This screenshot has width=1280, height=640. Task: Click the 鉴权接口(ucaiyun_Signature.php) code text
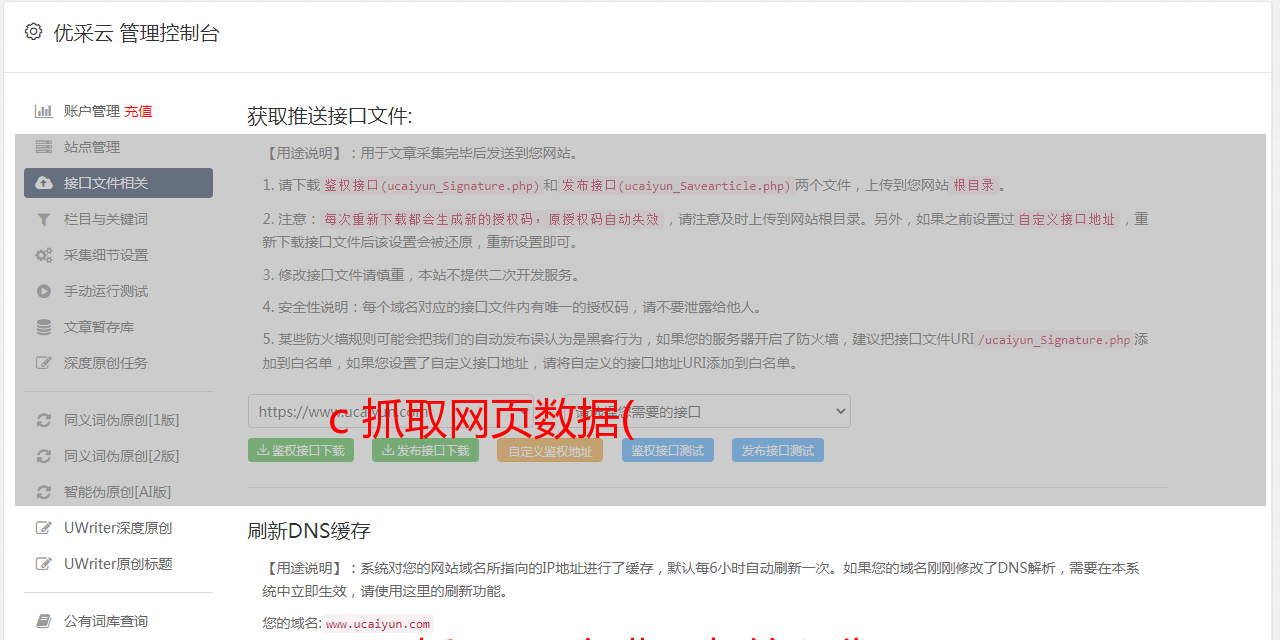432,186
